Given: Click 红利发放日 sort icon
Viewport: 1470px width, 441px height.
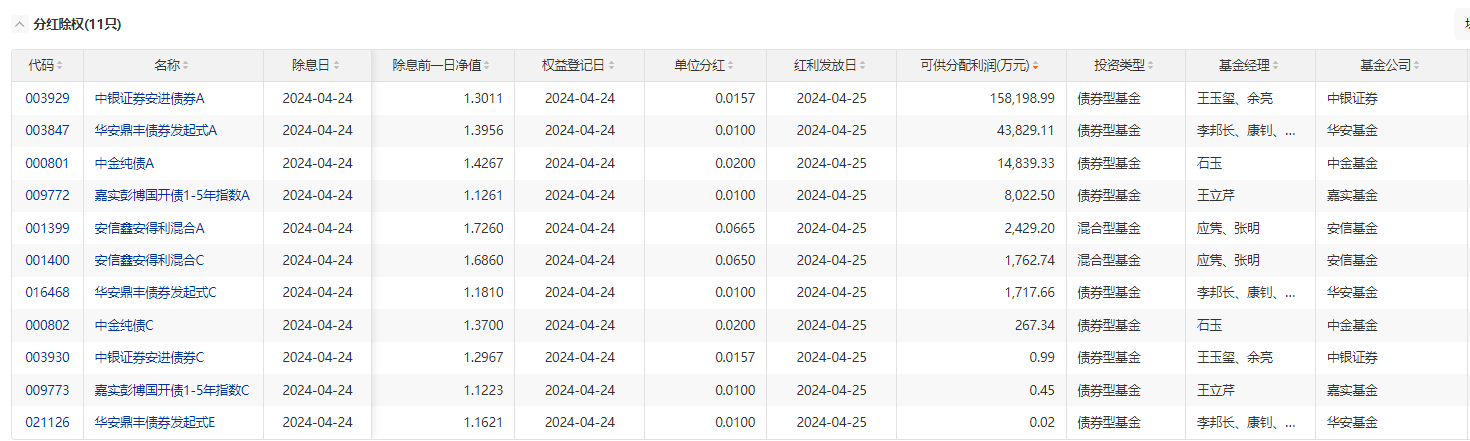Looking at the screenshot, I should click(x=863, y=66).
